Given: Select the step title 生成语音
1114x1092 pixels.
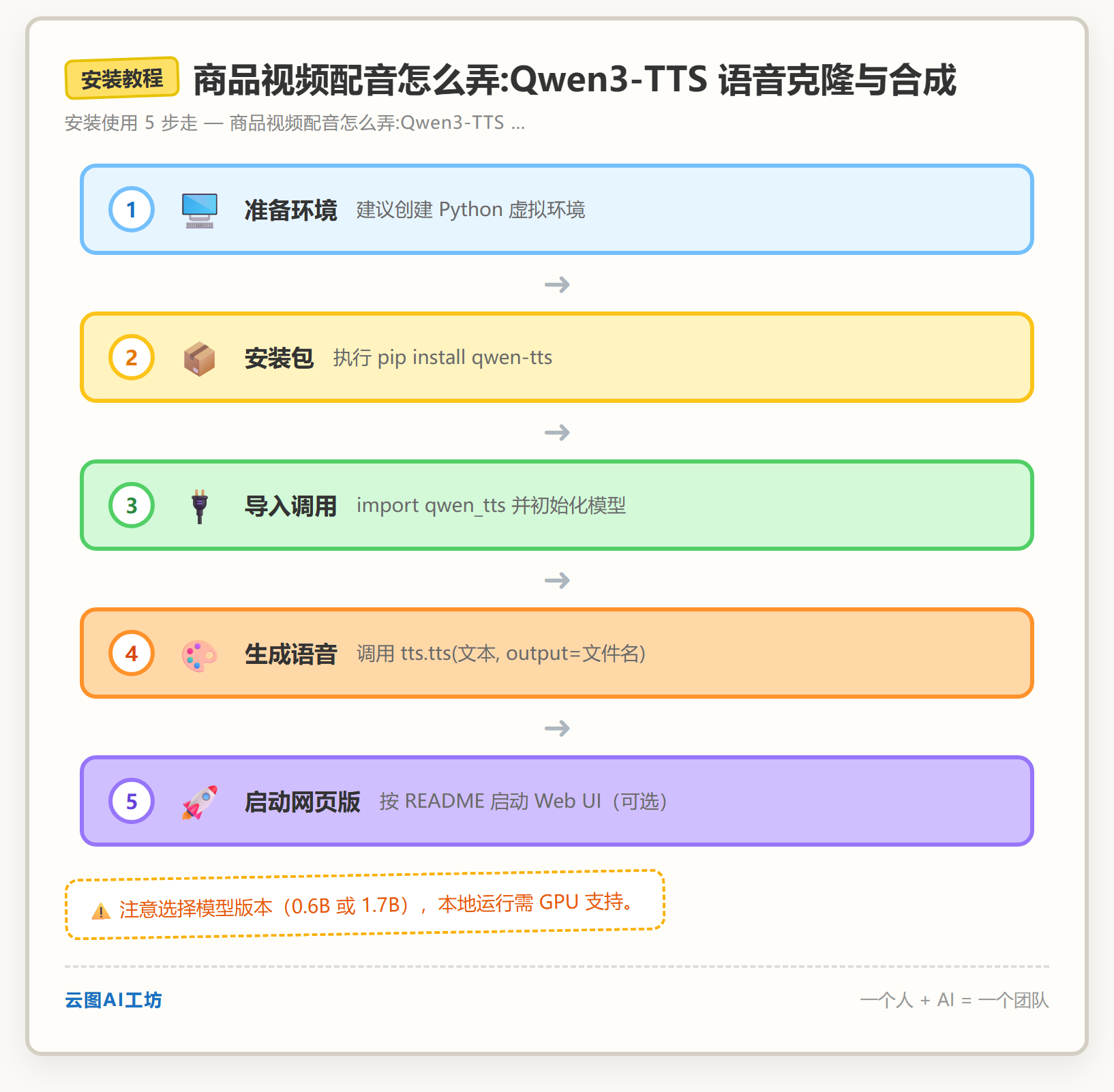Looking at the screenshot, I should click(x=291, y=654).
